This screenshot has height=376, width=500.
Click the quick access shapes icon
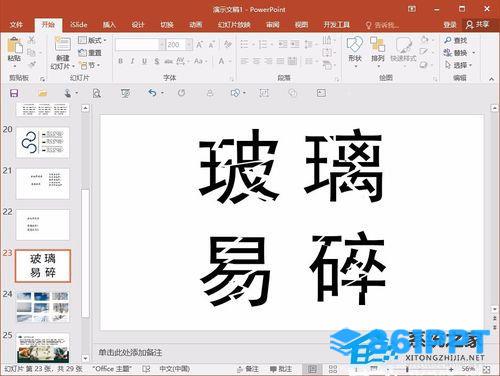tap(235, 93)
